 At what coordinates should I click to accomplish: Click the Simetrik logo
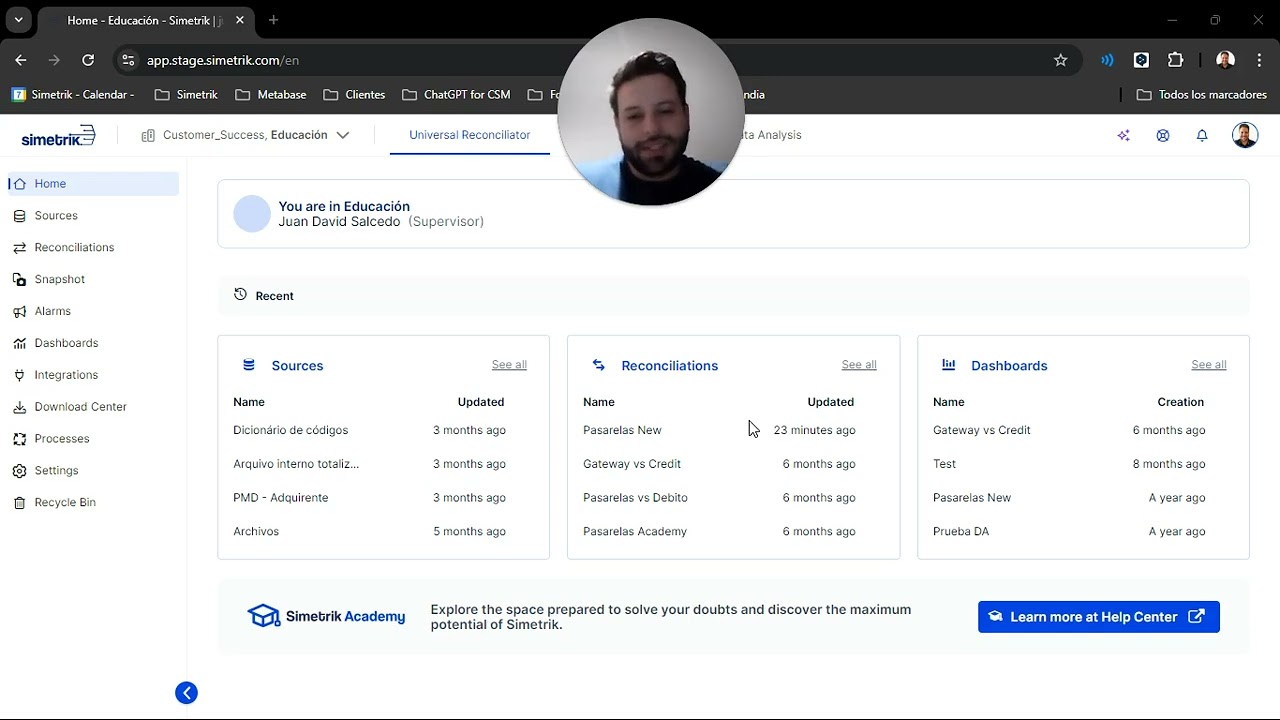pyautogui.click(x=58, y=136)
